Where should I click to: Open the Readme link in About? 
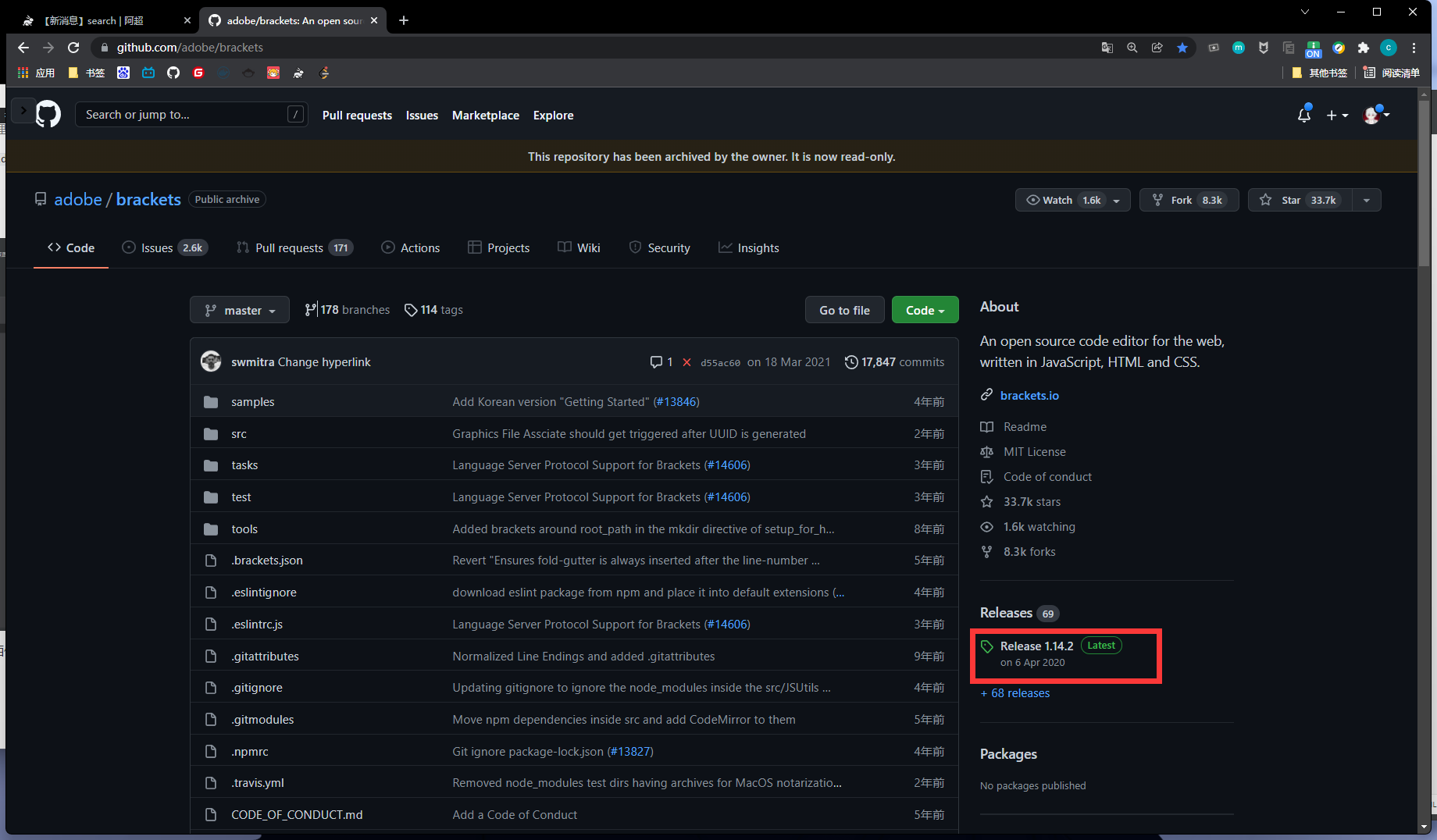pyautogui.click(x=1025, y=427)
